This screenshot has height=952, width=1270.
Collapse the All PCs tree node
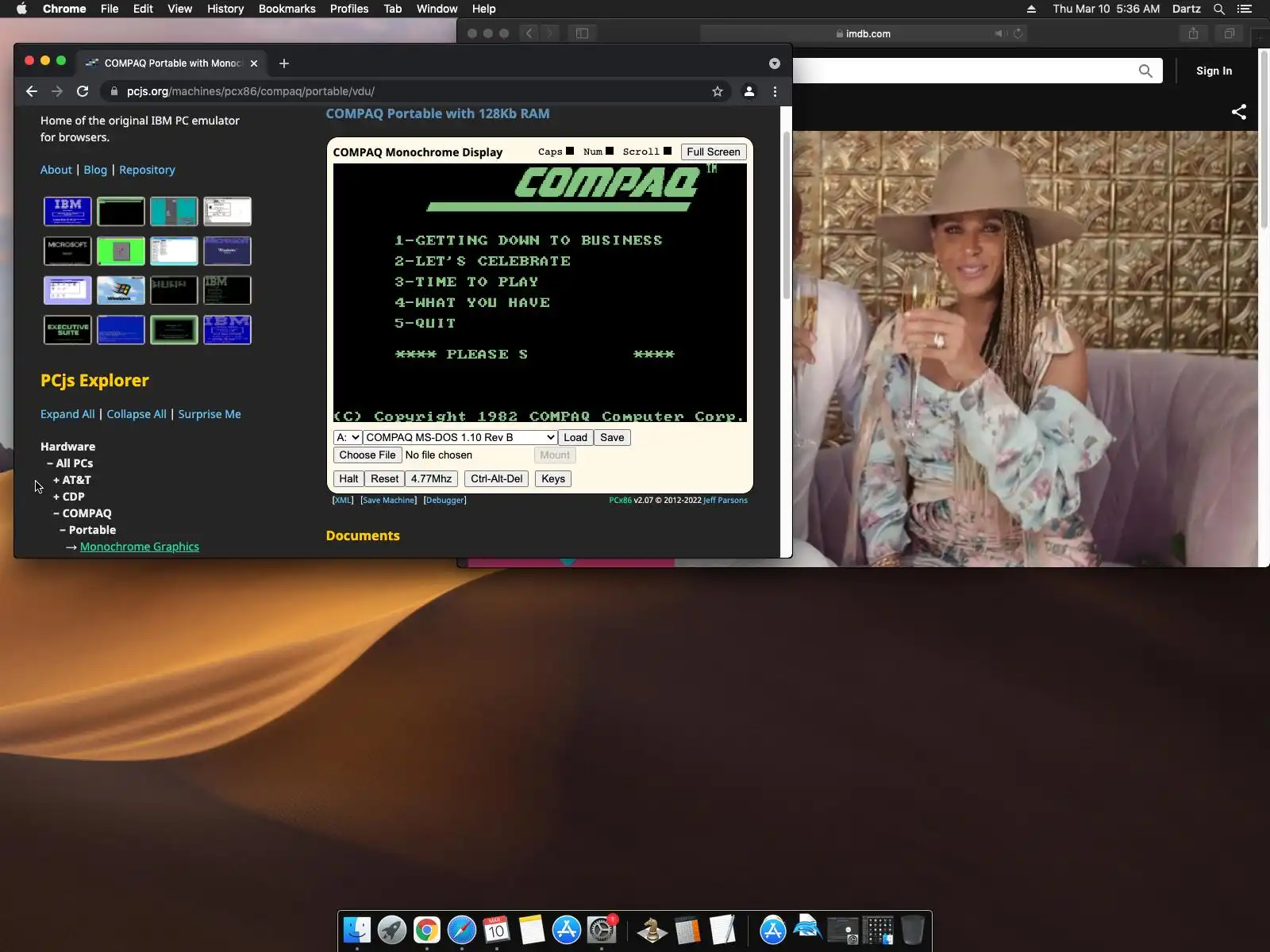70,463
